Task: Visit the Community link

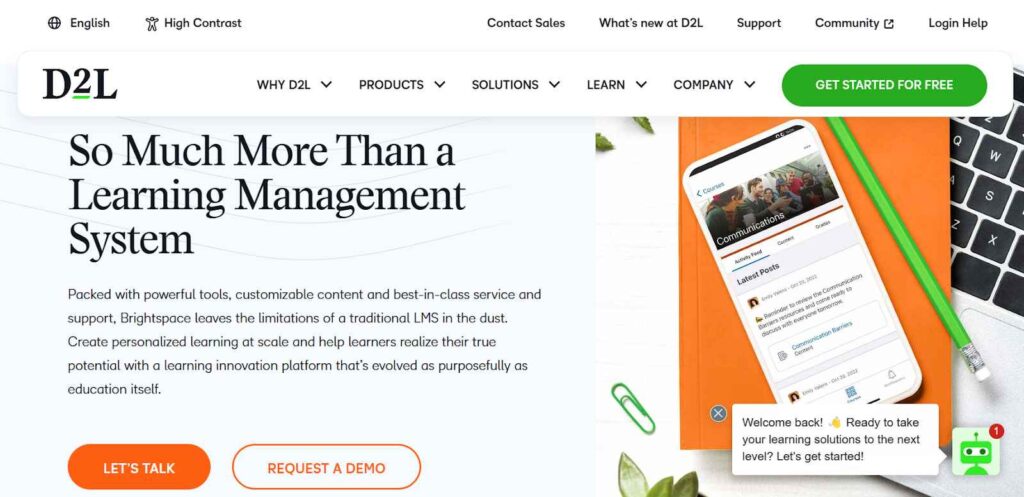Action: pyautogui.click(x=854, y=23)
